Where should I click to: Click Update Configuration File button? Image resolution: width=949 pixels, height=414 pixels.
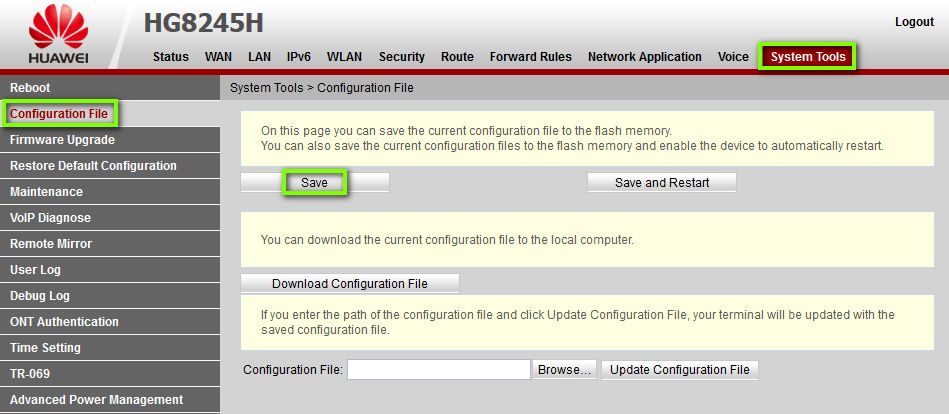(679, 370)
